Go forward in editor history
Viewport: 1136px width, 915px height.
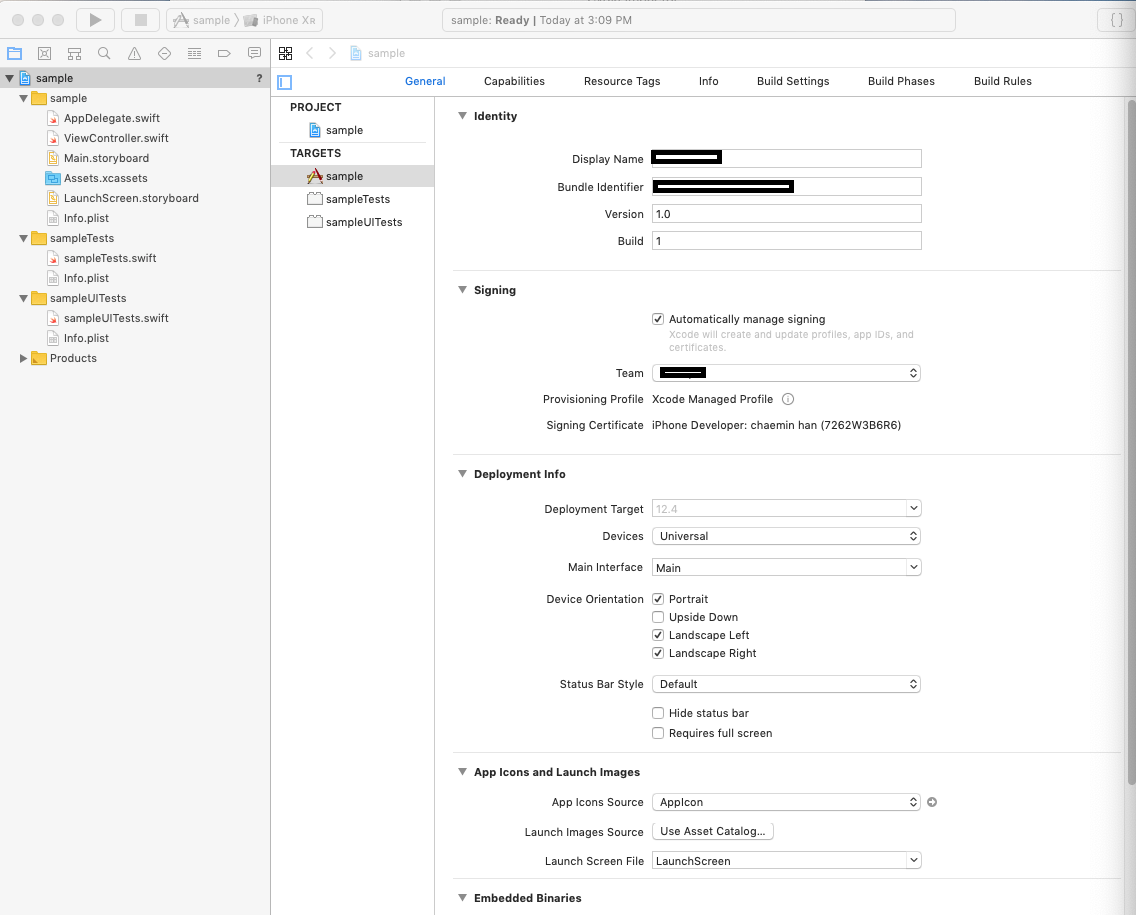(x=332, y=53)
